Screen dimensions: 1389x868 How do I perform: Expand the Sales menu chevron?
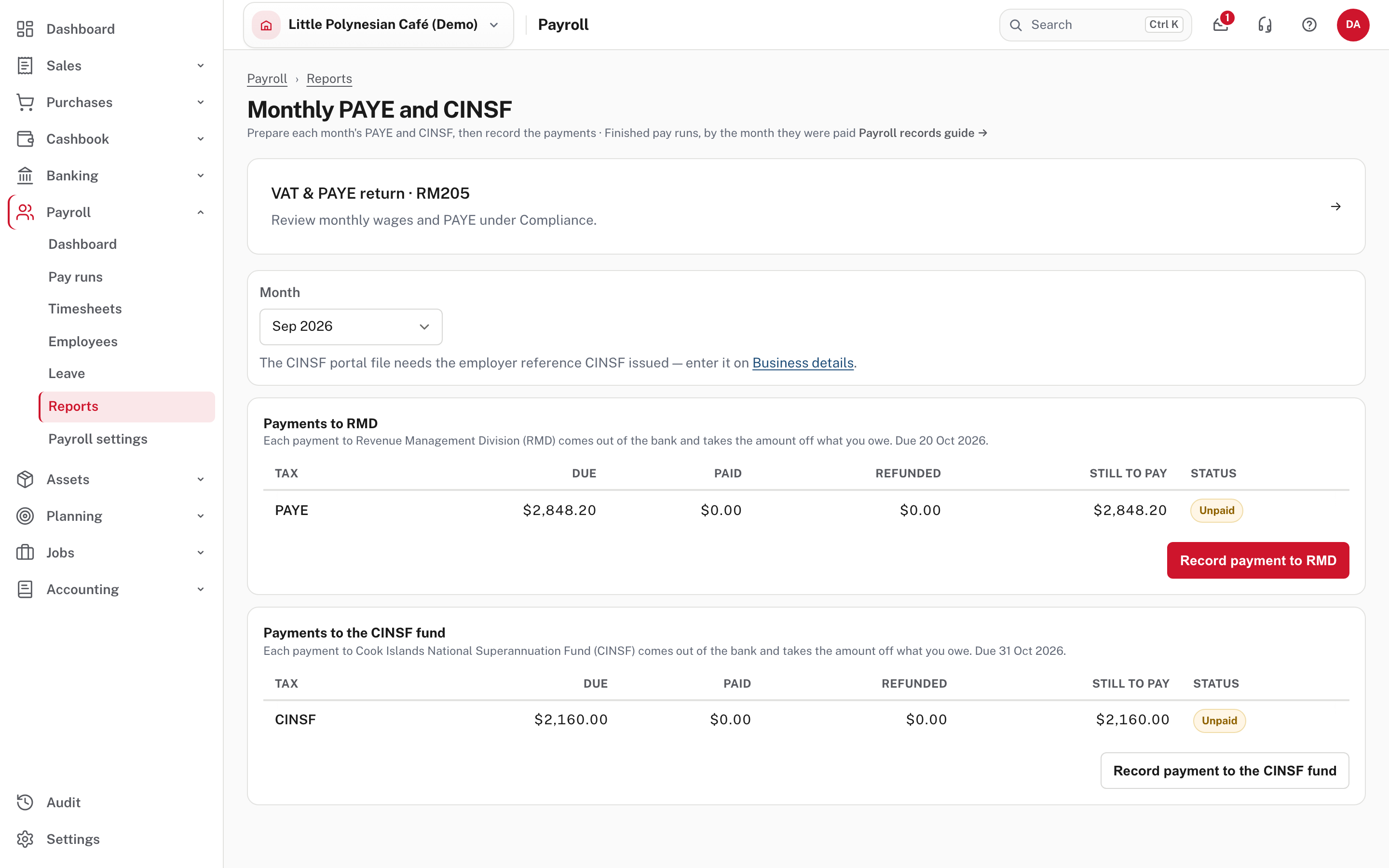[x=200, y=66]
